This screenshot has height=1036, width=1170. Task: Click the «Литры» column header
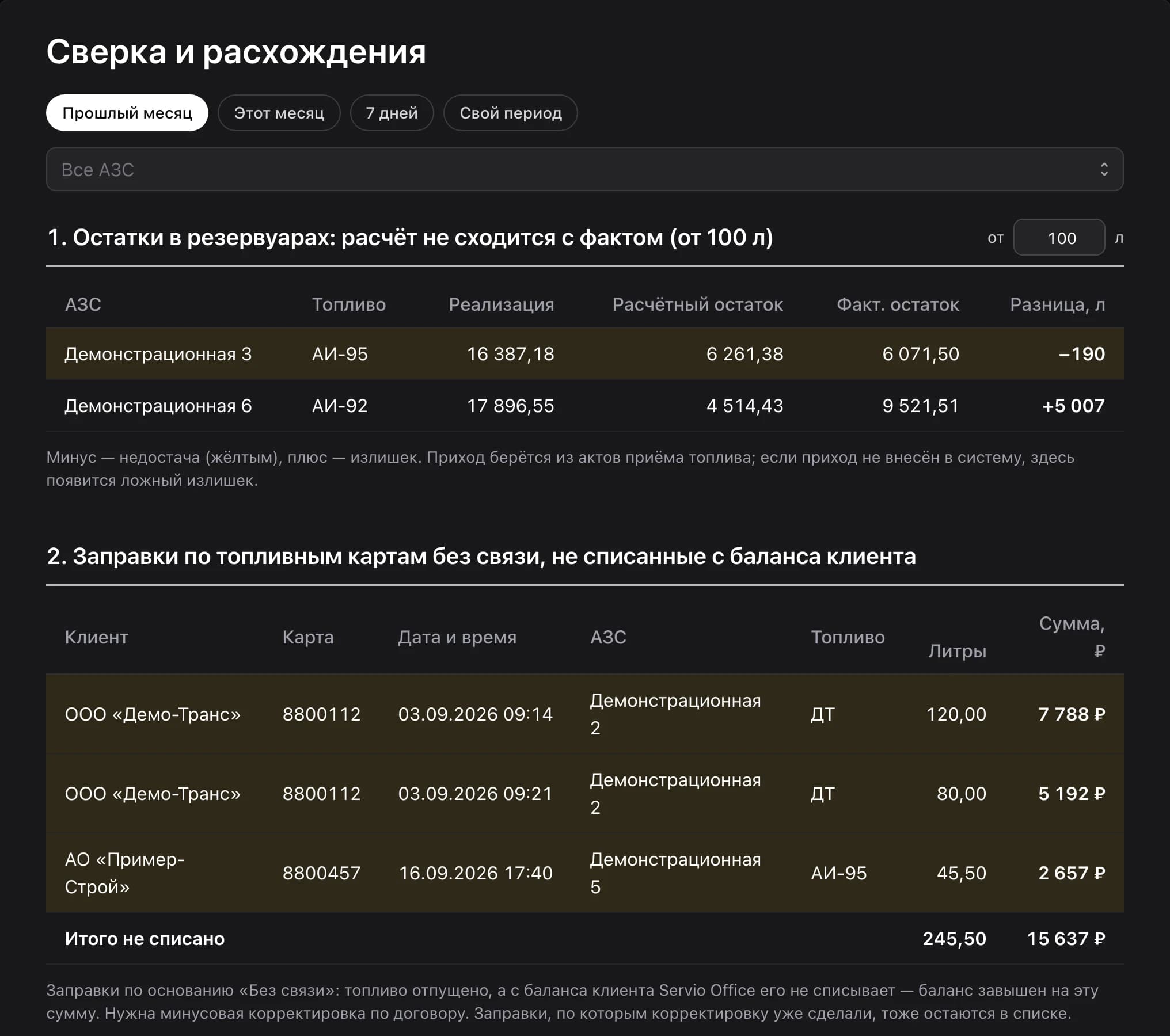pyautogui.click(x=957, y=651)
